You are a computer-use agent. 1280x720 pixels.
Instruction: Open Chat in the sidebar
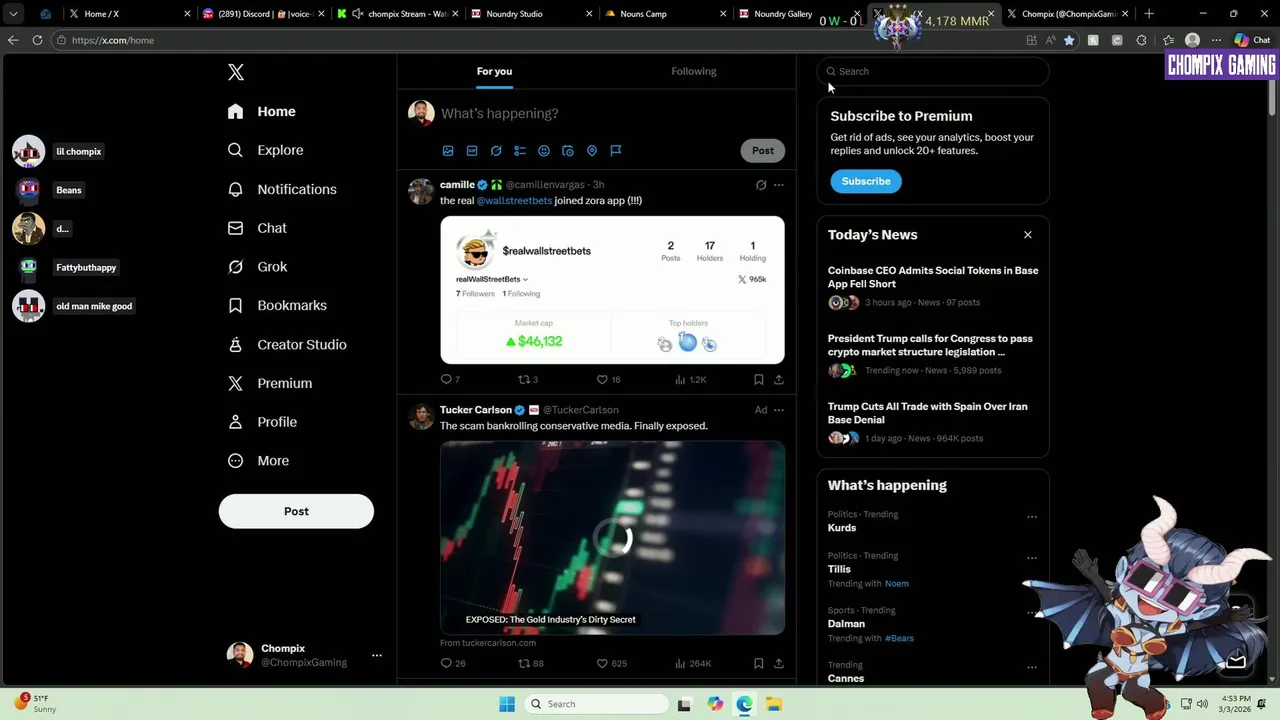[x=257, y=228]
